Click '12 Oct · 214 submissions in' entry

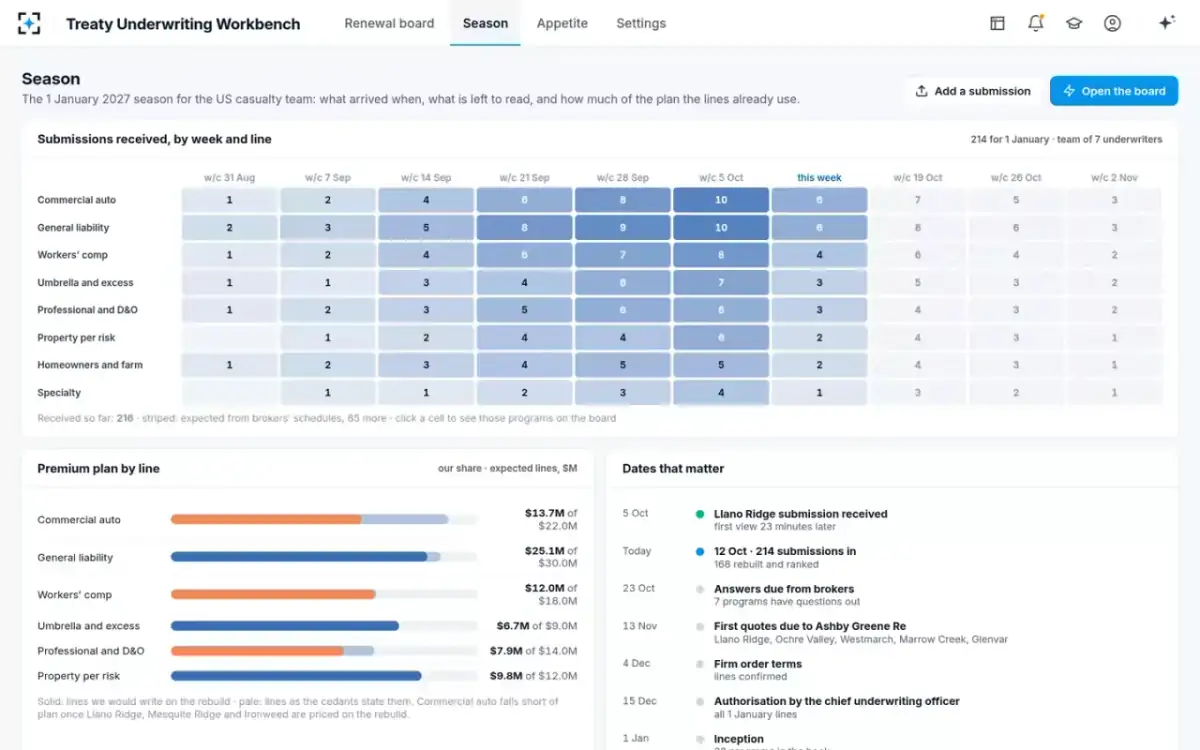pos(785,551)
